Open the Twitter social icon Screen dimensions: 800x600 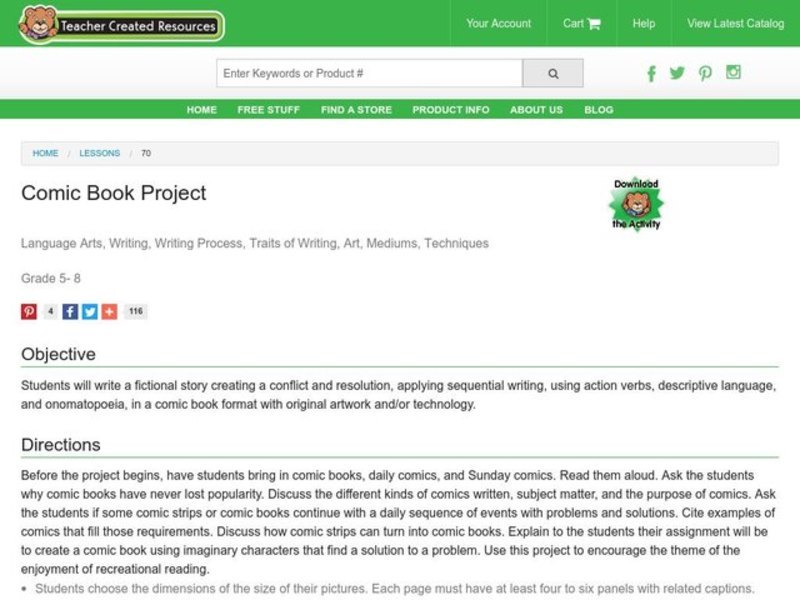pyautogui.click(x=678, y=73)
